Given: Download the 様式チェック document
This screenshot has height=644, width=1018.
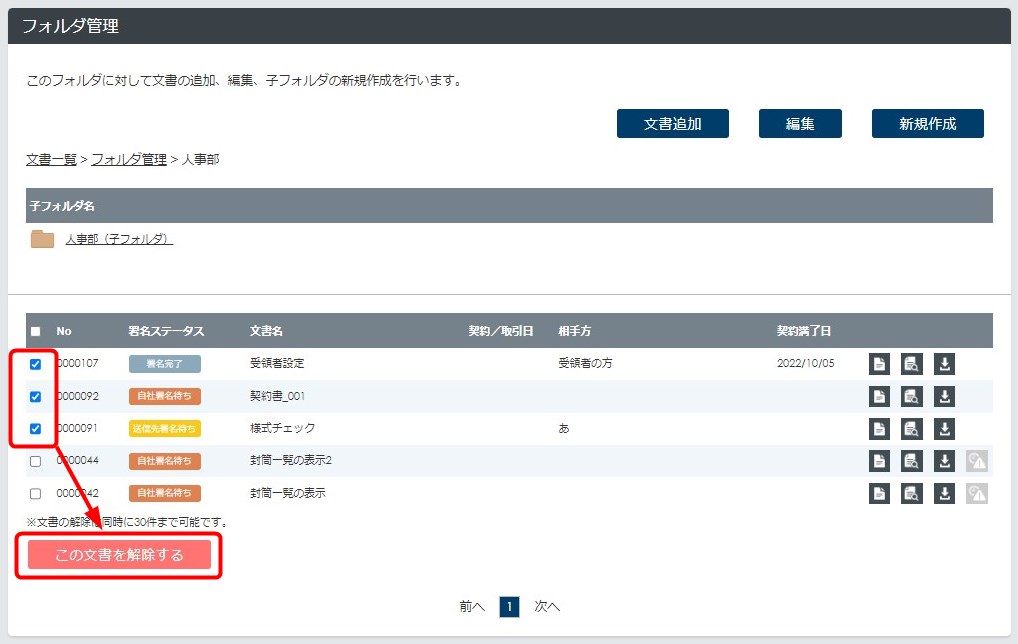Looking at the screenshot, I should [944, 429].
